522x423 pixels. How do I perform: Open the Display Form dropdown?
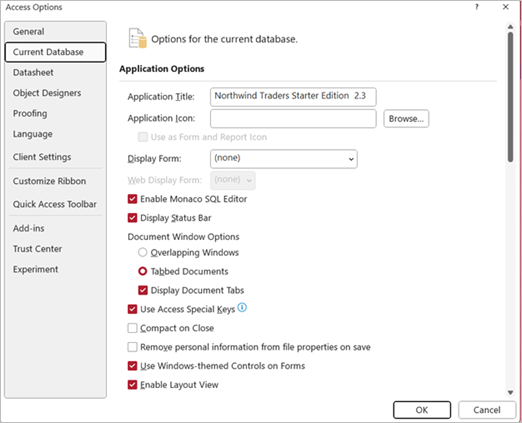pos(284,159)
